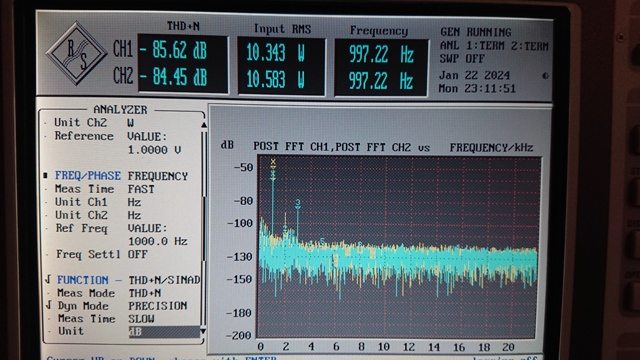Select the FUNCTION menu heading
Viewport: 640px width, 360px height.
[82, 280]
